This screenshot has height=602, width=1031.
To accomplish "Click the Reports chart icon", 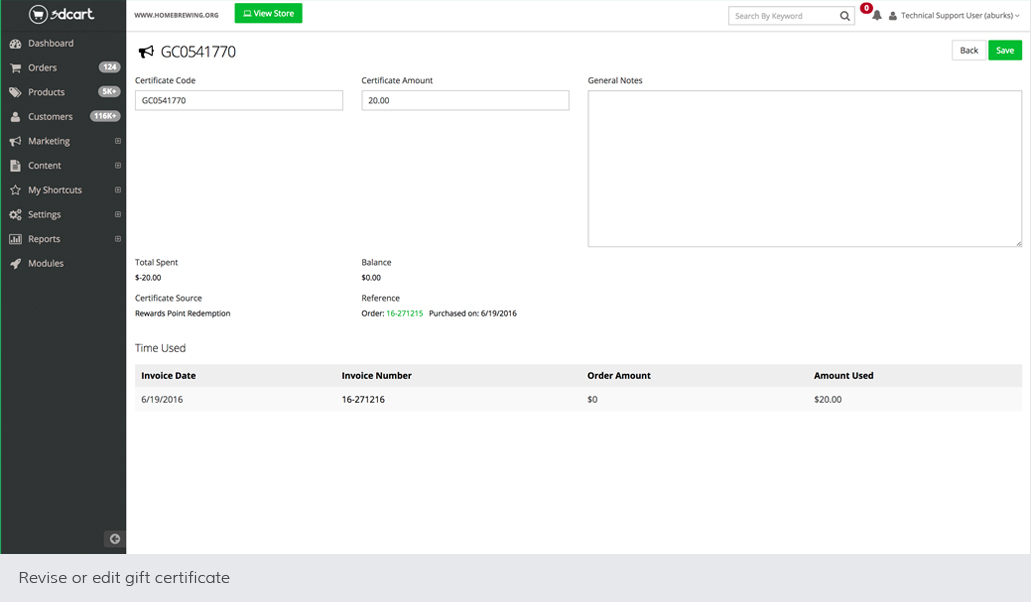I will [x=16, y=239].
